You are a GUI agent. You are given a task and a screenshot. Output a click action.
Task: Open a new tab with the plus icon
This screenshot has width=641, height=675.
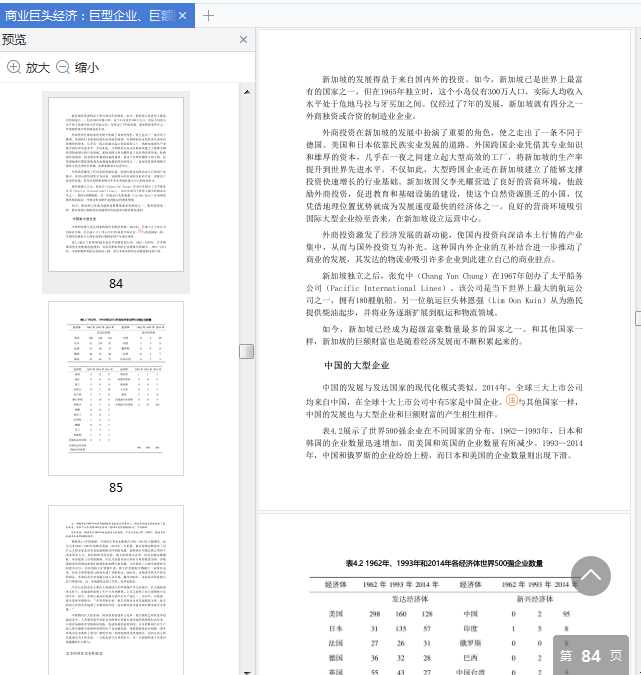click(x=208, y=16)
